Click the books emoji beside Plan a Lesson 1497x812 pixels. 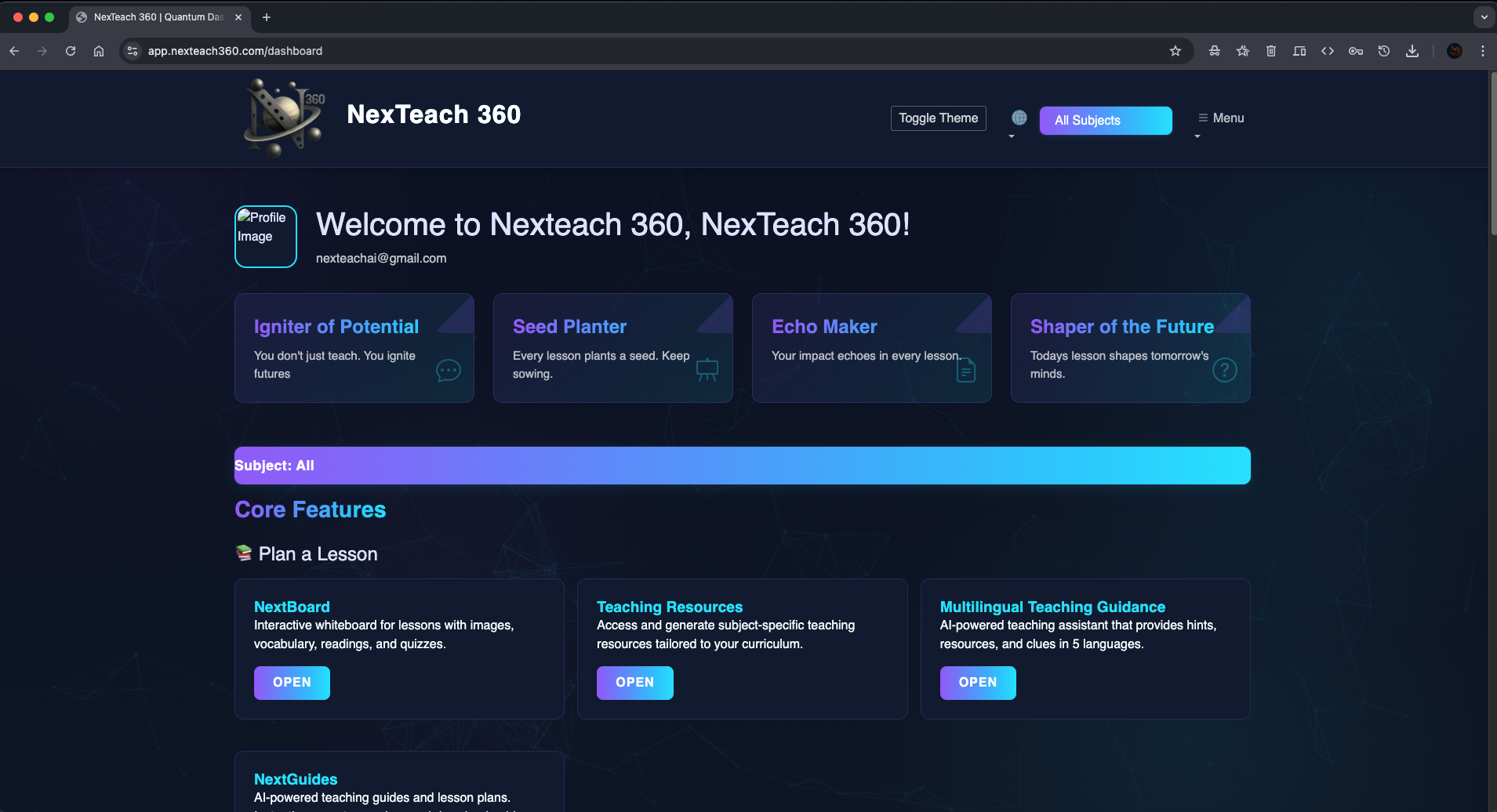coord(244,553)
